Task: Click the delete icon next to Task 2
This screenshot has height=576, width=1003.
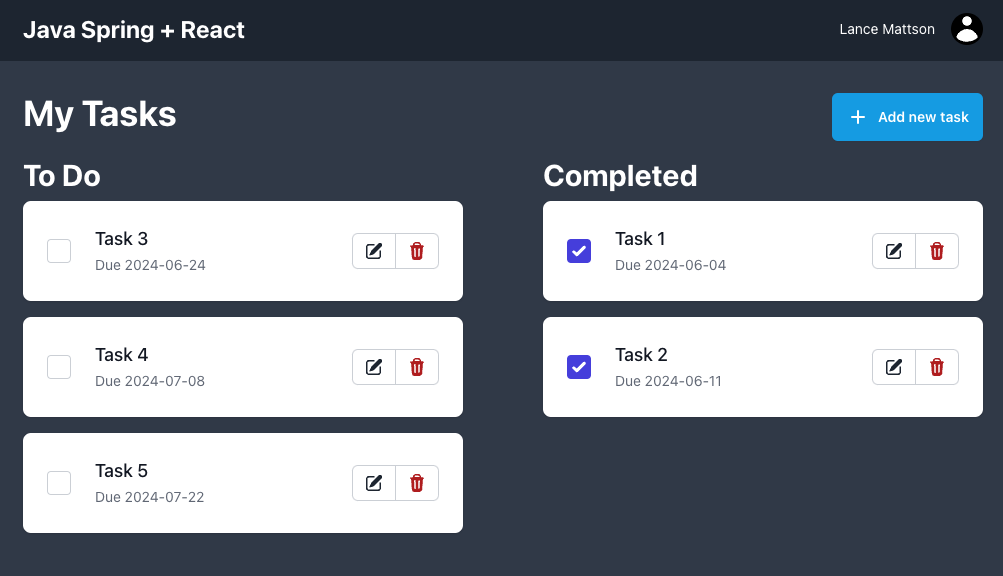Action: [x=937, y=367]
